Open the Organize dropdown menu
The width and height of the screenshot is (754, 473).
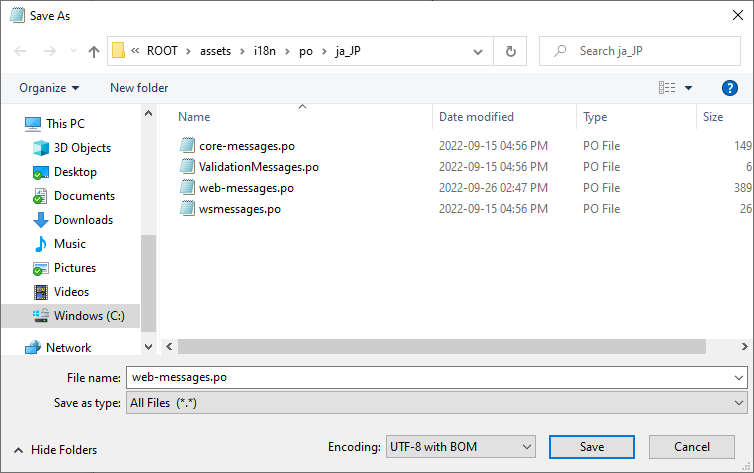[49, 88]
